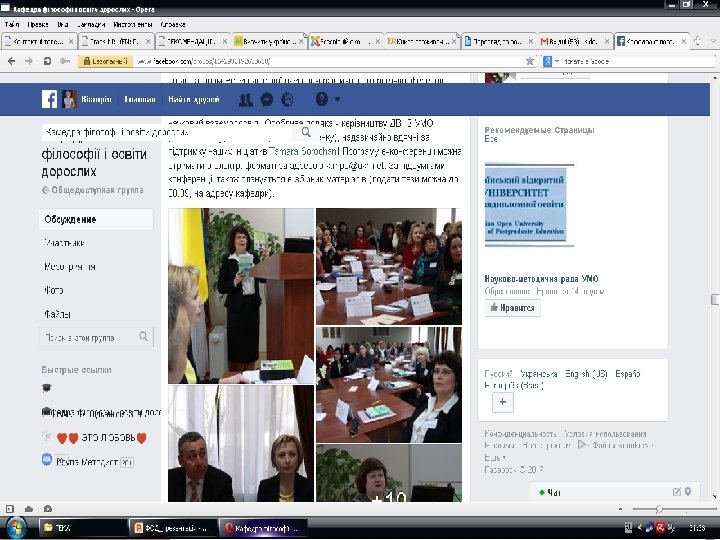Viewport: 720px width, 540px height.
Task: Click the camera-like icon in the status bar
Action: tap(48, 509)
